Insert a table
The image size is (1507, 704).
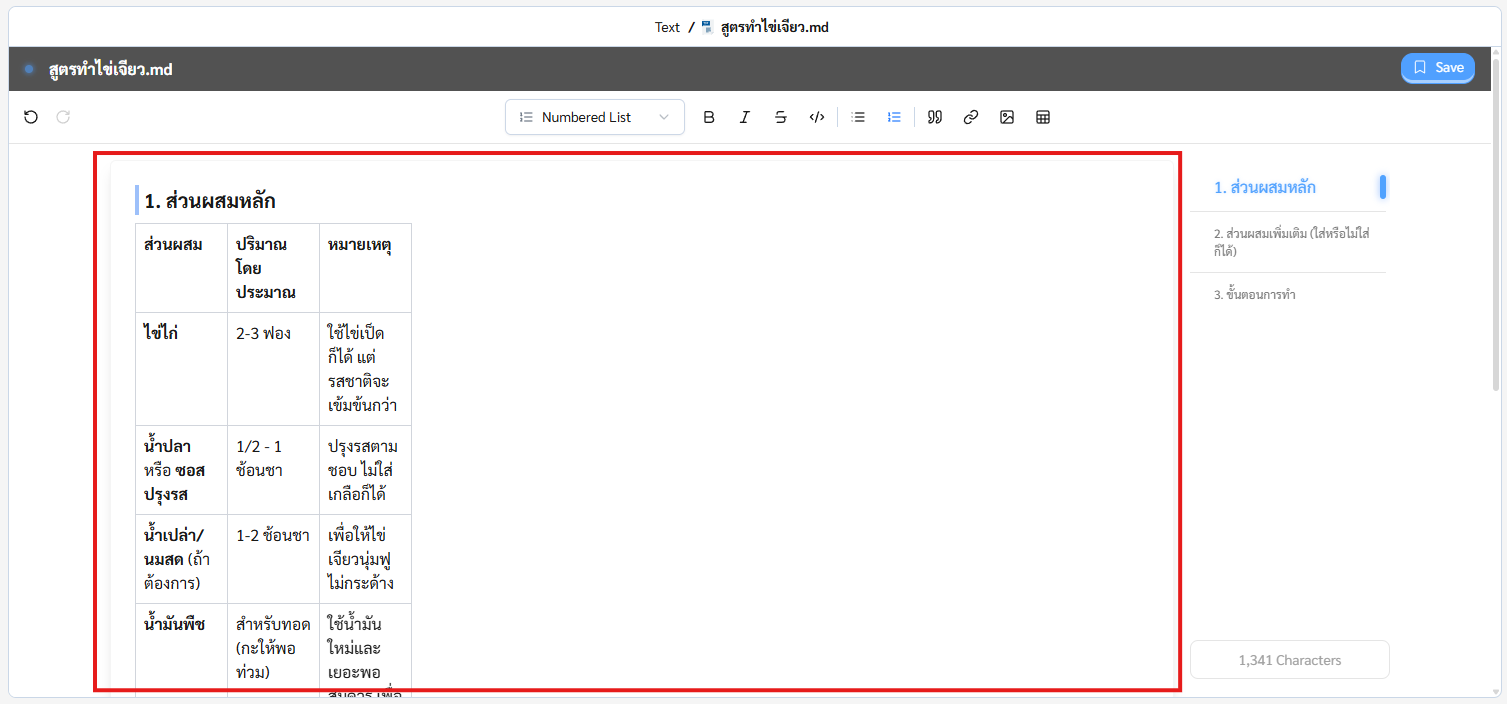(1043, 117)
